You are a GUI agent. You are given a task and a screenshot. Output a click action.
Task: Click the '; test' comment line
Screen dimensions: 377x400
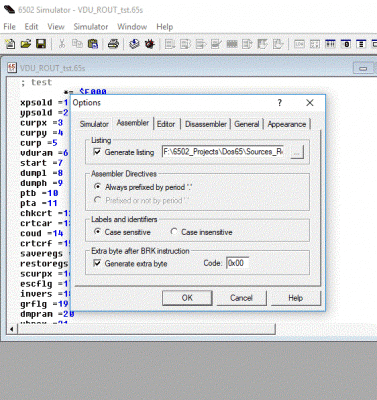(x=36, y=82)
